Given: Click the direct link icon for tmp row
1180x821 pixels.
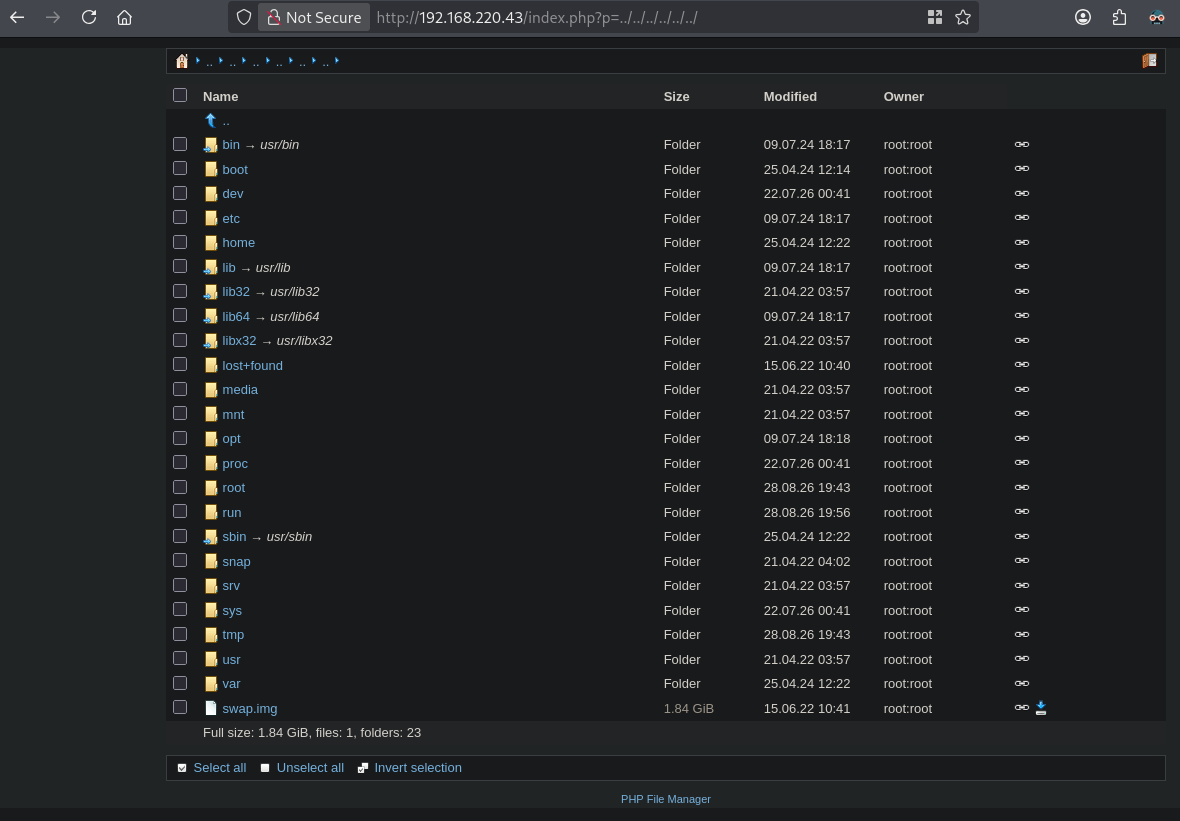Looking at the screenshot, I should (1021, 634).
